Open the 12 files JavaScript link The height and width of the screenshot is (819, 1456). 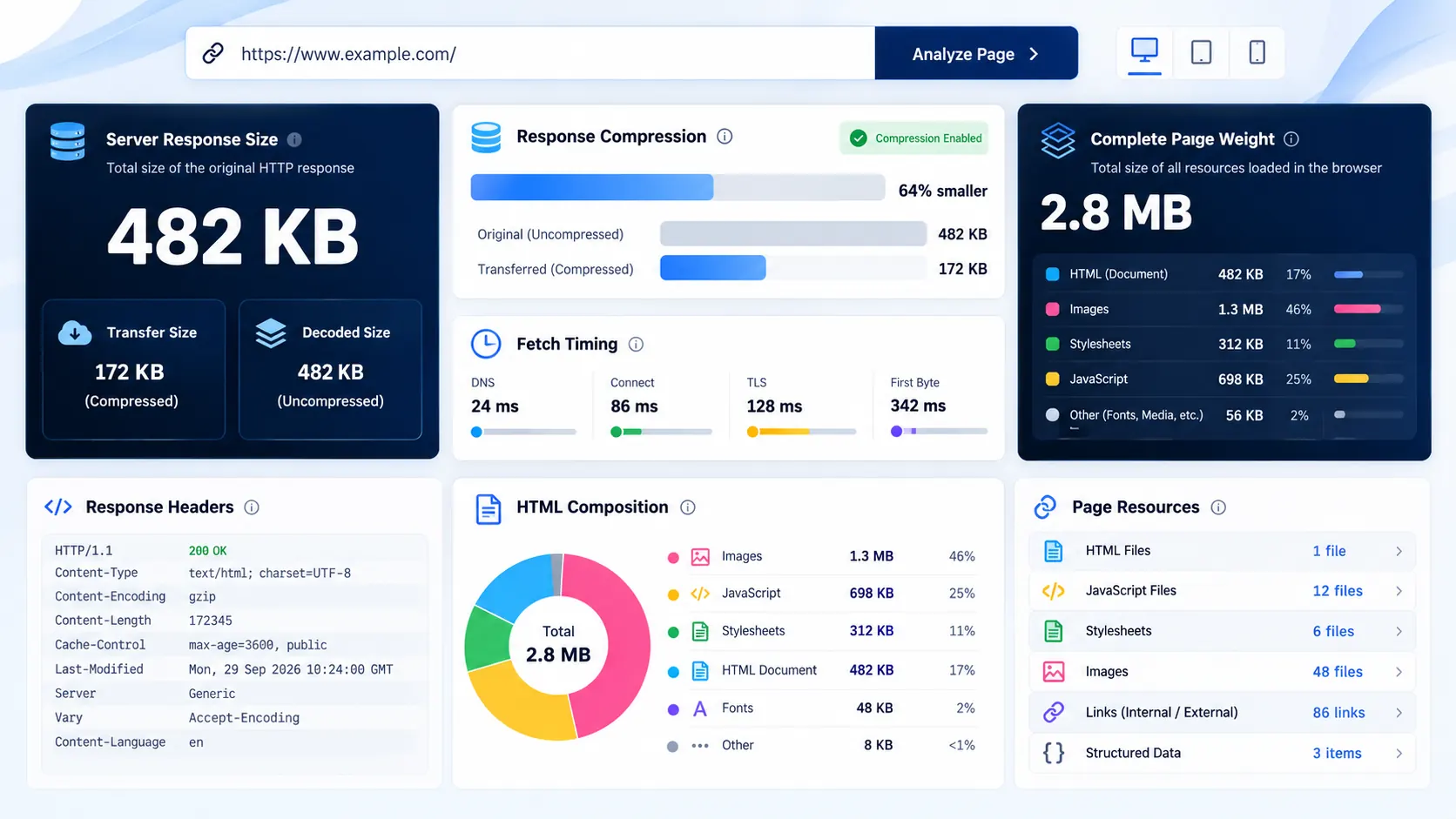[x=1338, y=591]
